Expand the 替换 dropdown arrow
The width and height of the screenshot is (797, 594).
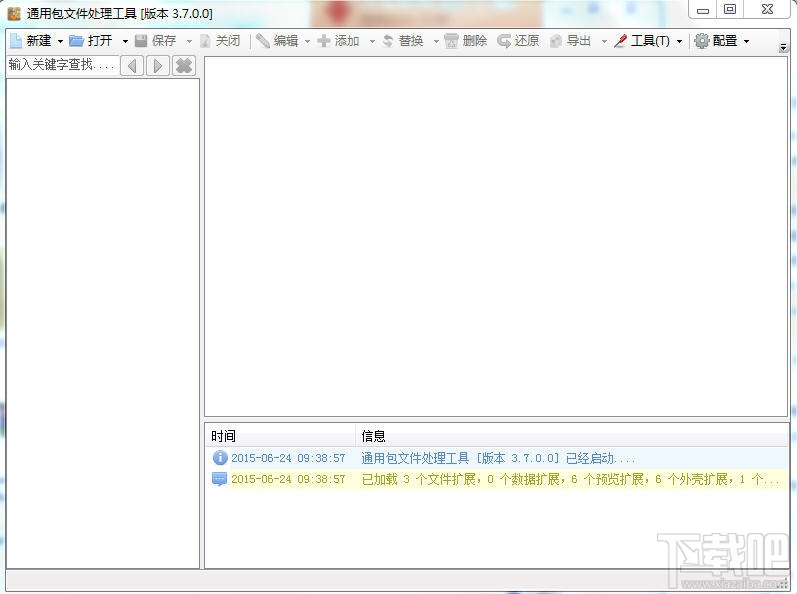[436, 41]
